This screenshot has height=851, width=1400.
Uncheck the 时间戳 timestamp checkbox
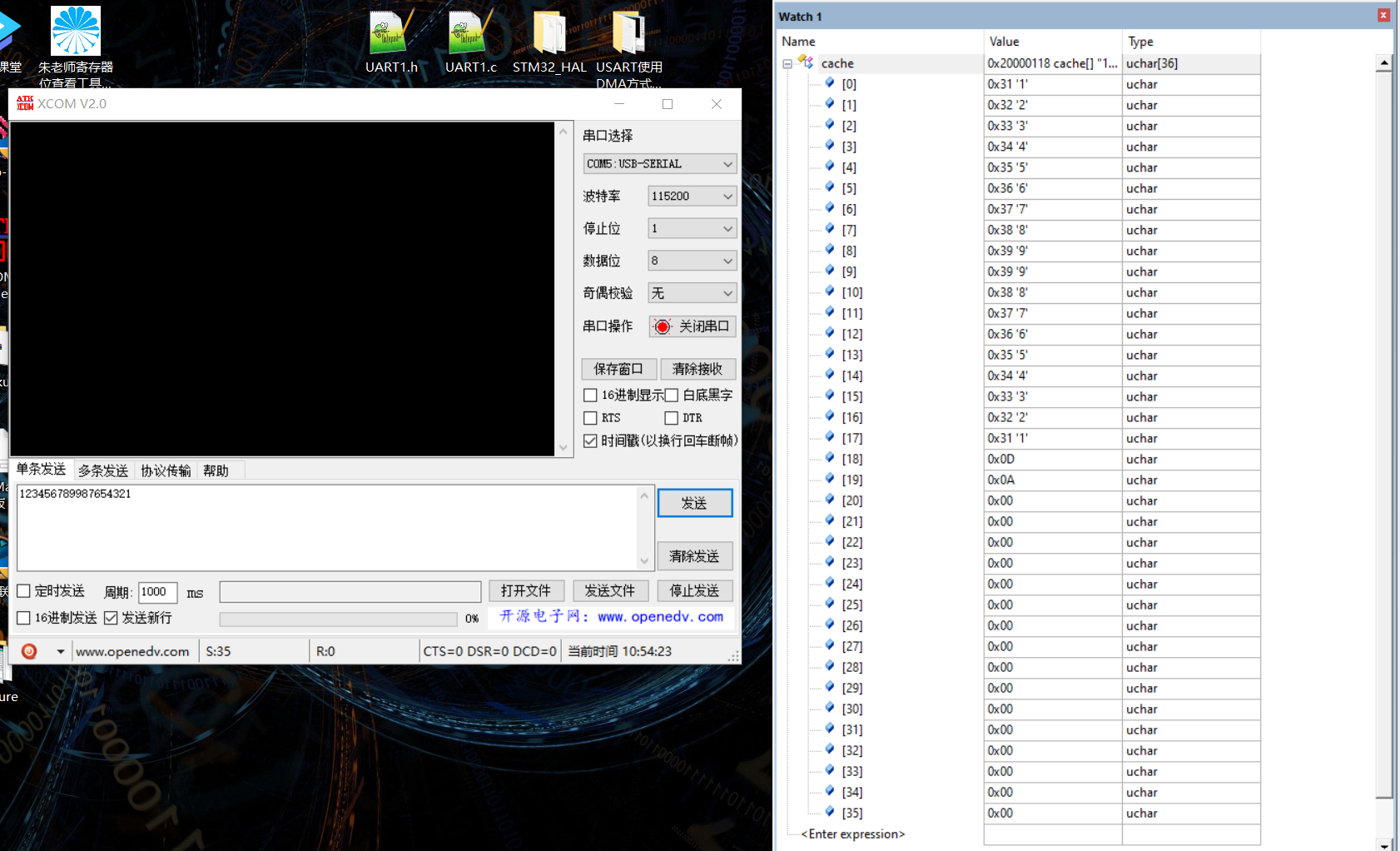[x=590, y=440]
